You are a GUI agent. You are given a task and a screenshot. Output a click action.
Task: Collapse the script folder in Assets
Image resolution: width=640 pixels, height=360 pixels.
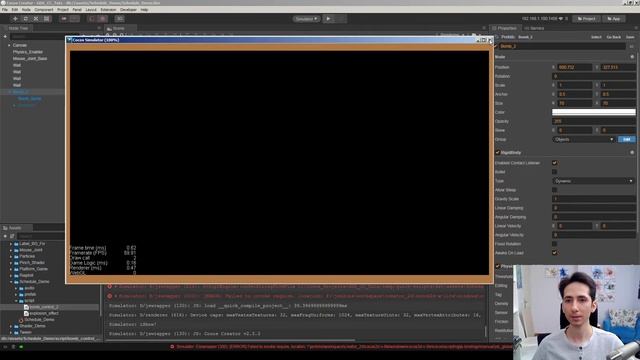(16, 301)
